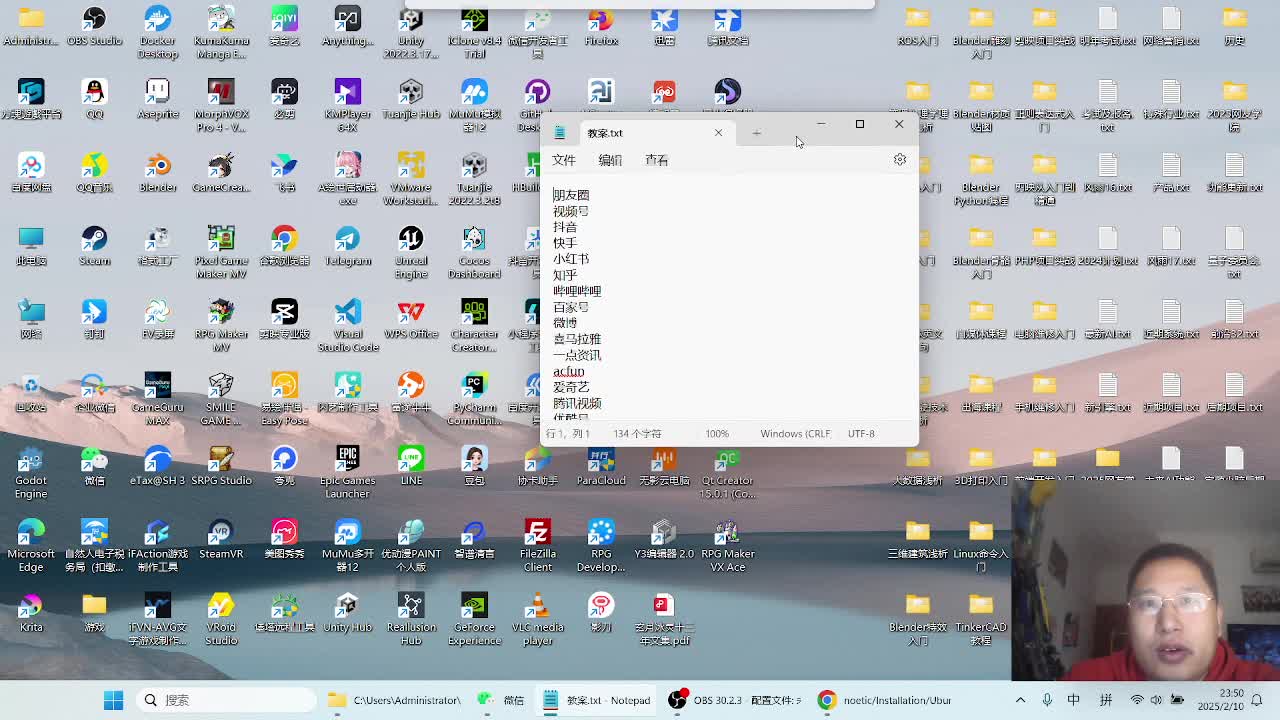Open the 查看 menu in Notepad
This screenshot has width=1280, height=720.
pos(656,160)
